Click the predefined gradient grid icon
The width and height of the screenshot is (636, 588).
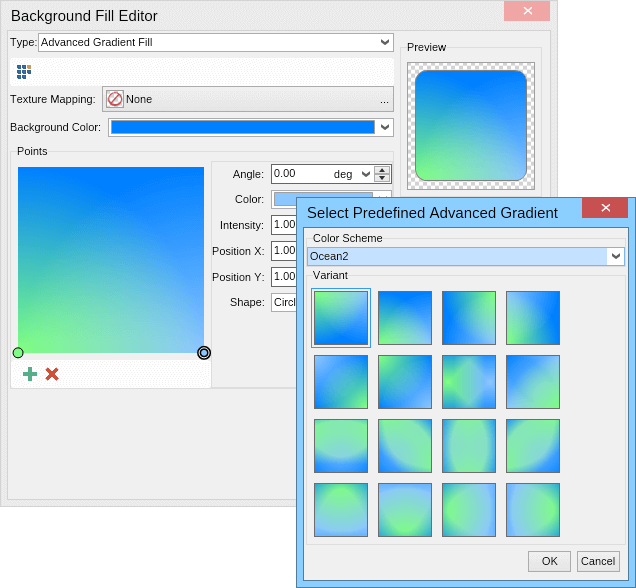coord(24,72)
